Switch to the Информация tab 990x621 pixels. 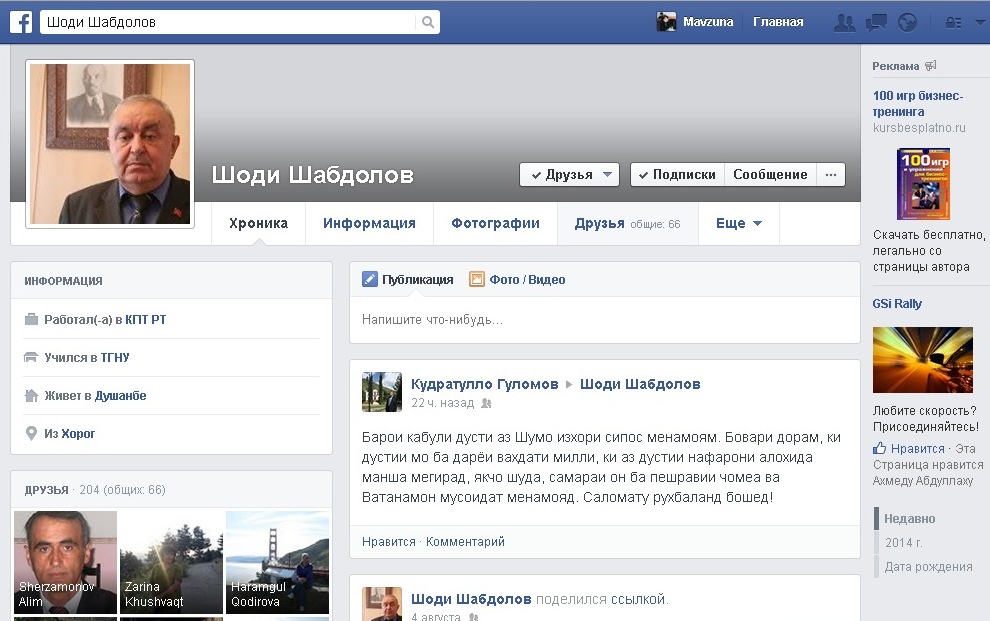point(368,223)
